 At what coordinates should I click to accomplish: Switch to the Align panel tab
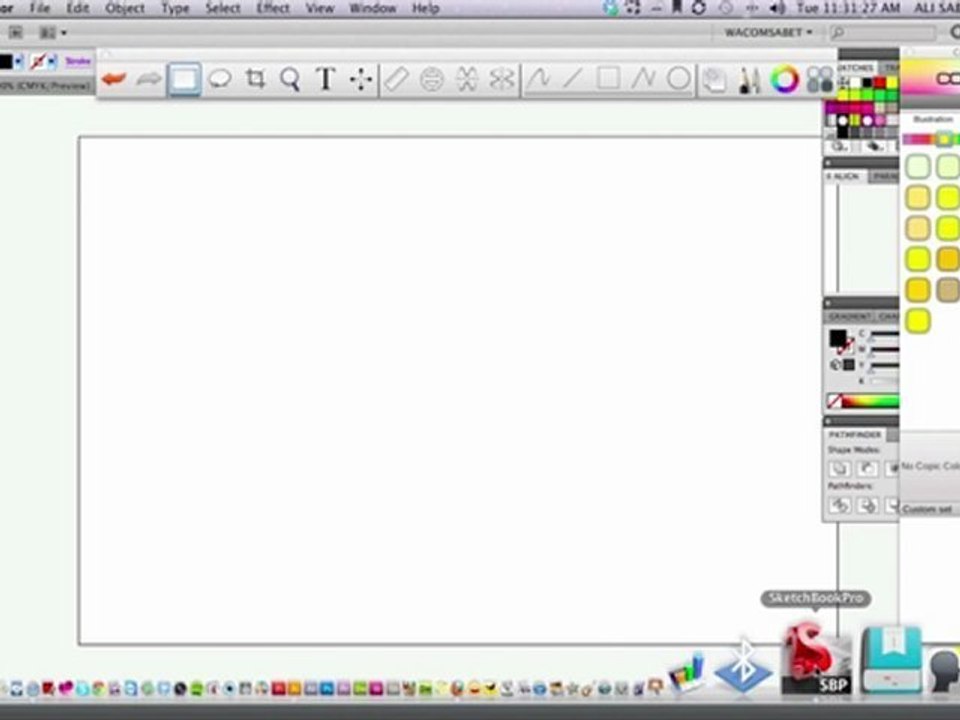point(845,176)
